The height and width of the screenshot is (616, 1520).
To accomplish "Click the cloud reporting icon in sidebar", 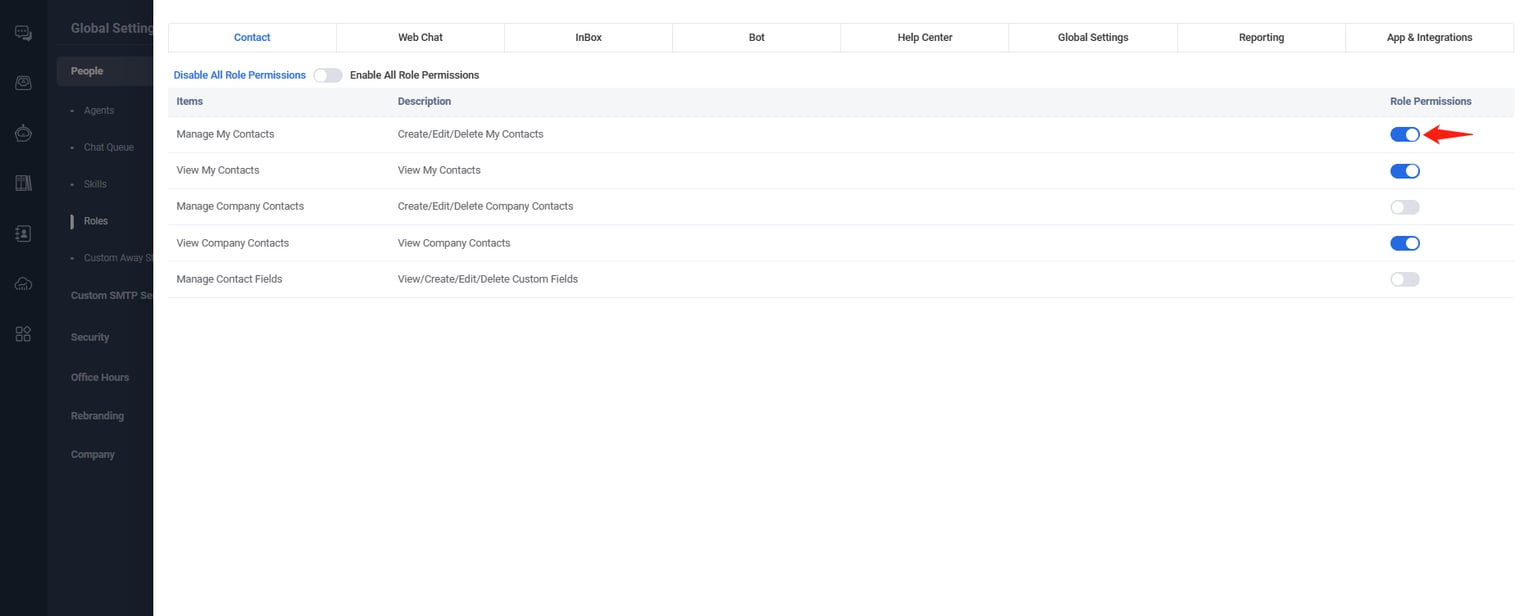I will pyautogui.click(x=23, y=284).
